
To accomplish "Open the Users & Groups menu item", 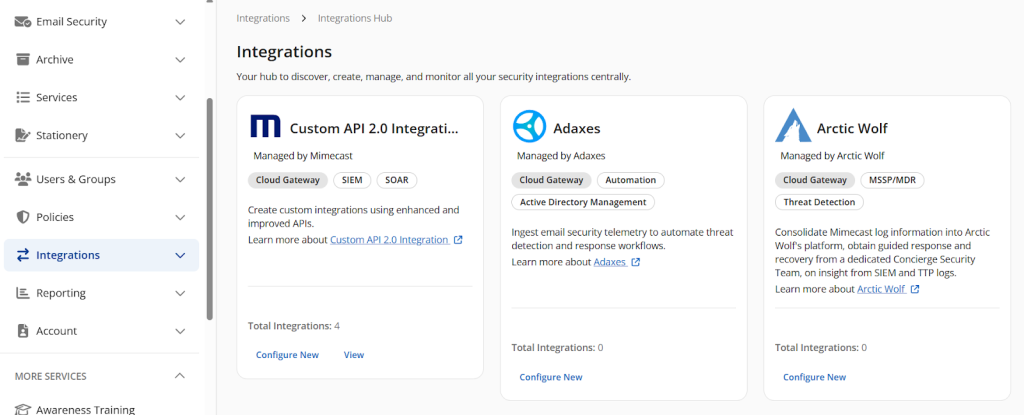I will pyautogui.click(x=101, y=179).
